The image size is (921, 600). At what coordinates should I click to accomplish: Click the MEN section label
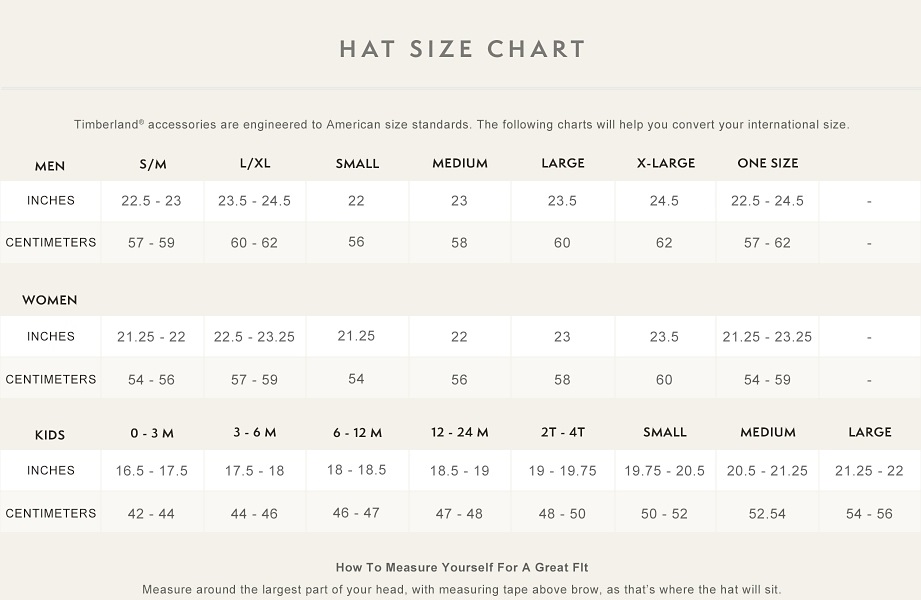click(50, 166)
